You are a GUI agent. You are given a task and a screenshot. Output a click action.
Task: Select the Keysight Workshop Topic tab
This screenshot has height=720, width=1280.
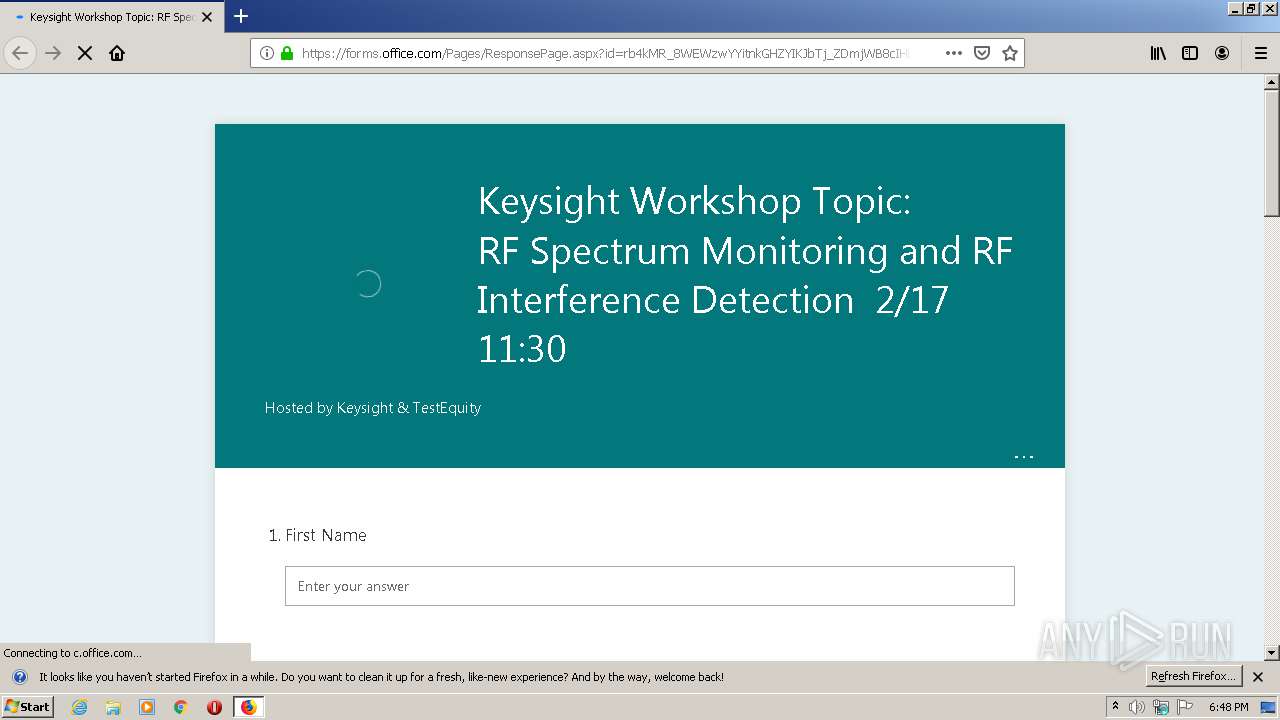[x=112, y=17]
